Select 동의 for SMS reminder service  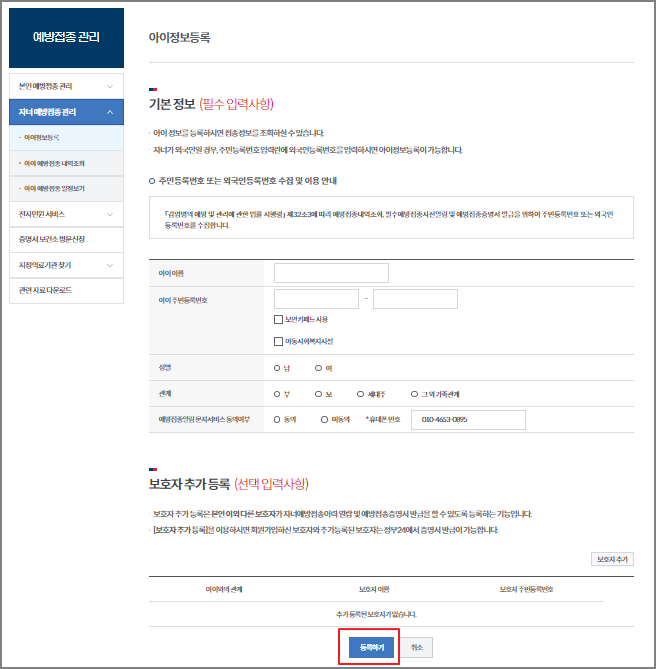[277, 420]
